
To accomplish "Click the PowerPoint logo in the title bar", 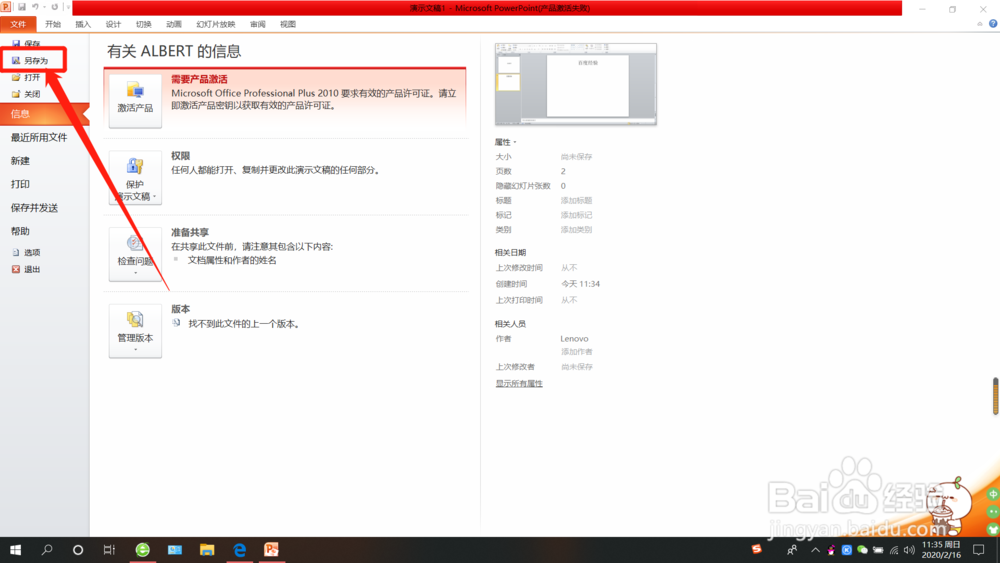I will 6,7.
